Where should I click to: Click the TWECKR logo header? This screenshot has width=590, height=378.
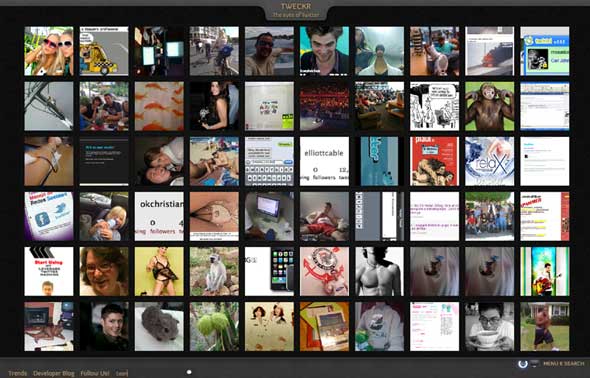coord(295,6)
